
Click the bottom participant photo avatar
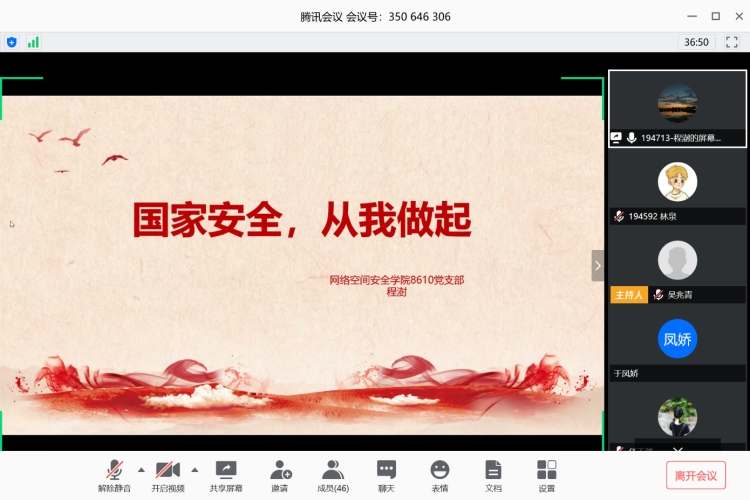point(677,417)
